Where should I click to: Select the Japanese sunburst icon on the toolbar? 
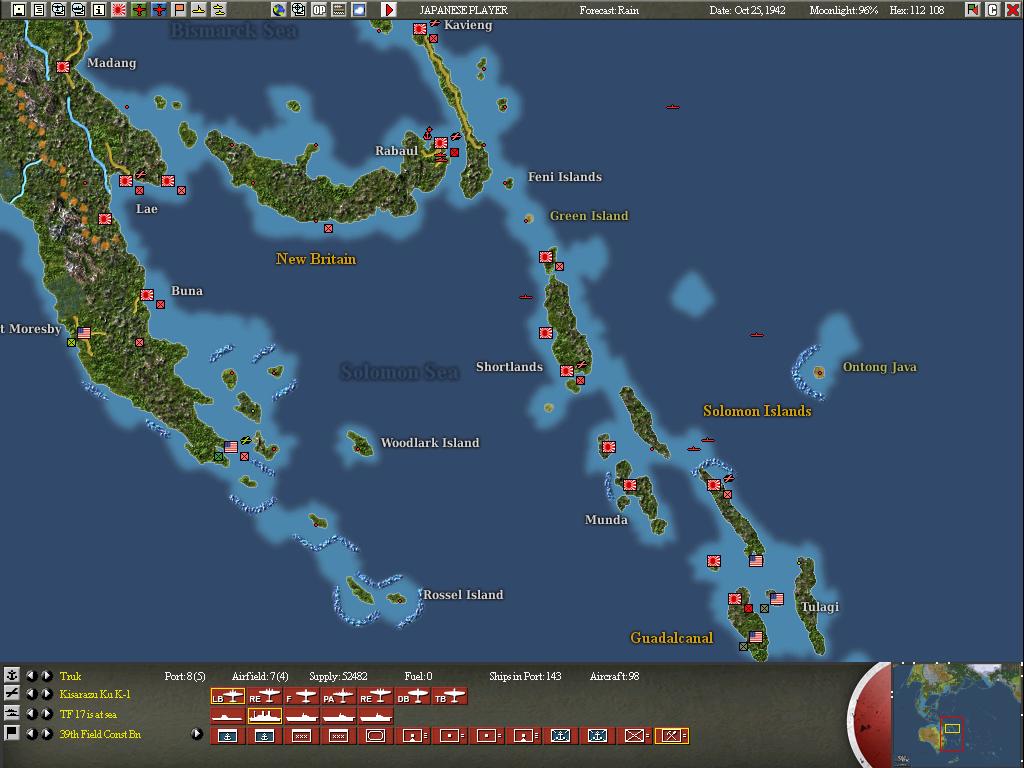[x=117, y=8]
